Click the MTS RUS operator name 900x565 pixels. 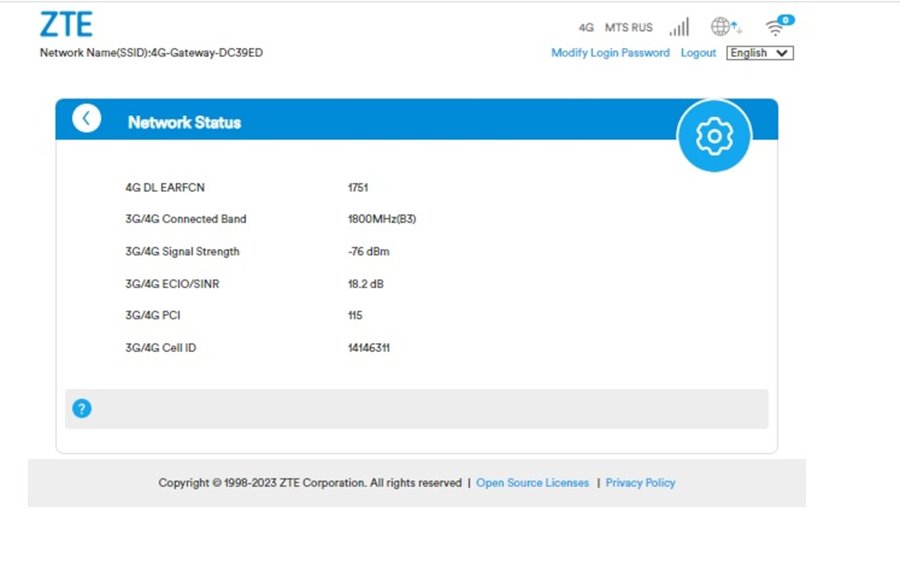coord(628,28)
